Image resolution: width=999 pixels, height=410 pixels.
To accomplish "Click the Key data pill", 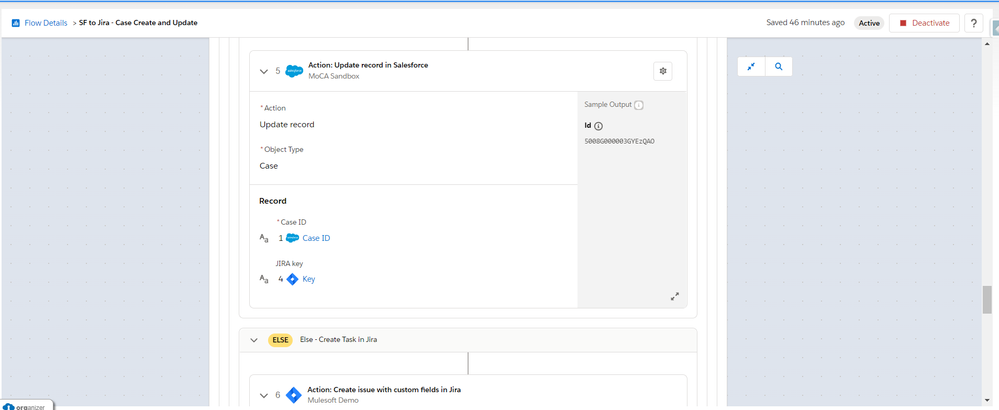I will [x=308, y=279].
